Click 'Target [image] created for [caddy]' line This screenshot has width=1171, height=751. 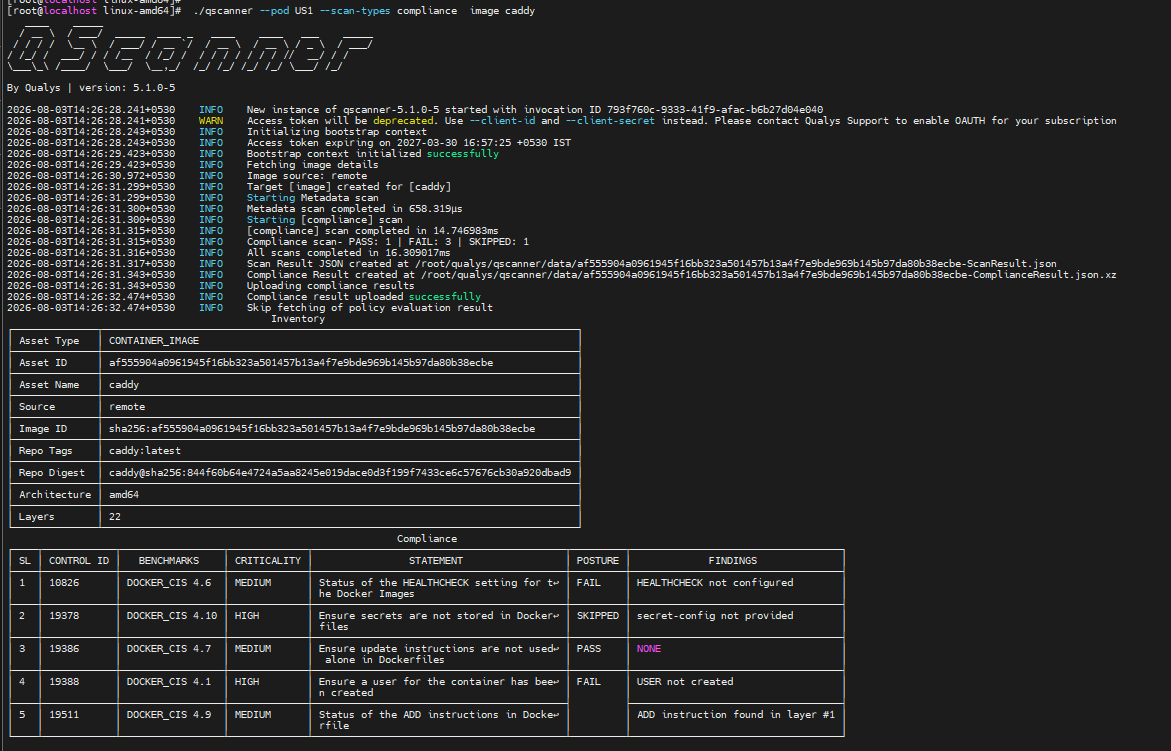[349, 187]
